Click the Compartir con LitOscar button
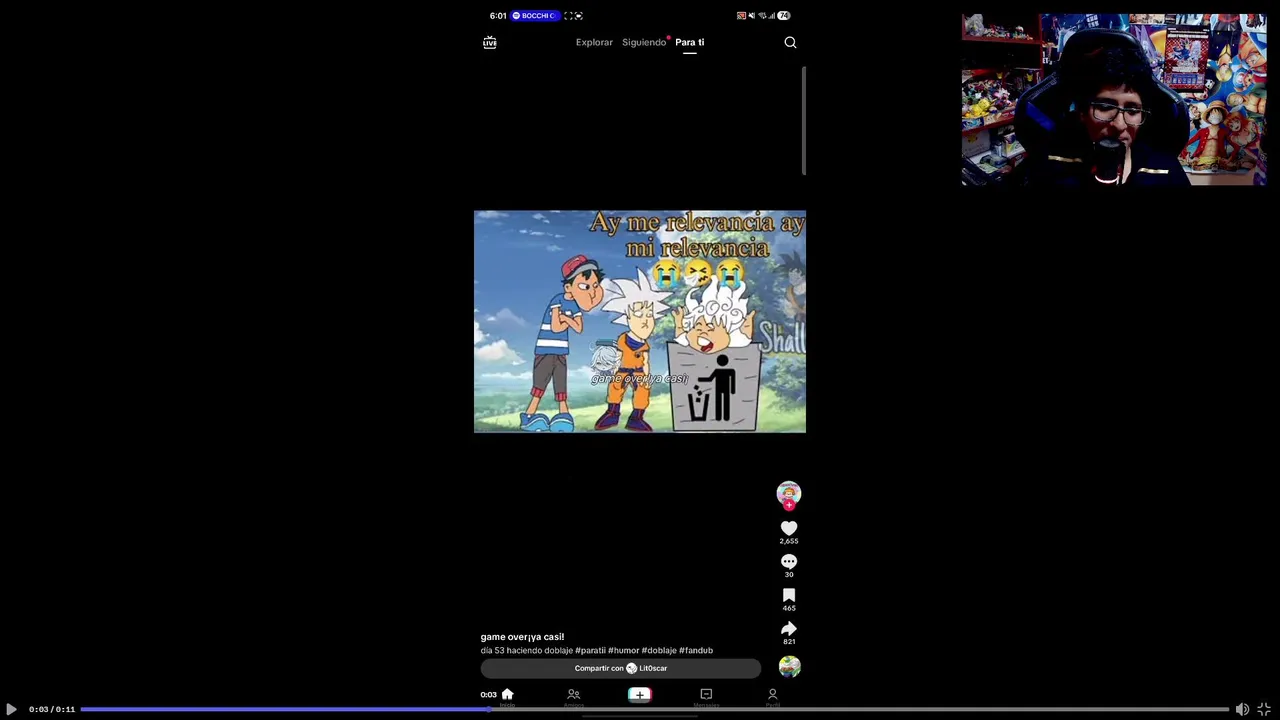 click(620, 668)
